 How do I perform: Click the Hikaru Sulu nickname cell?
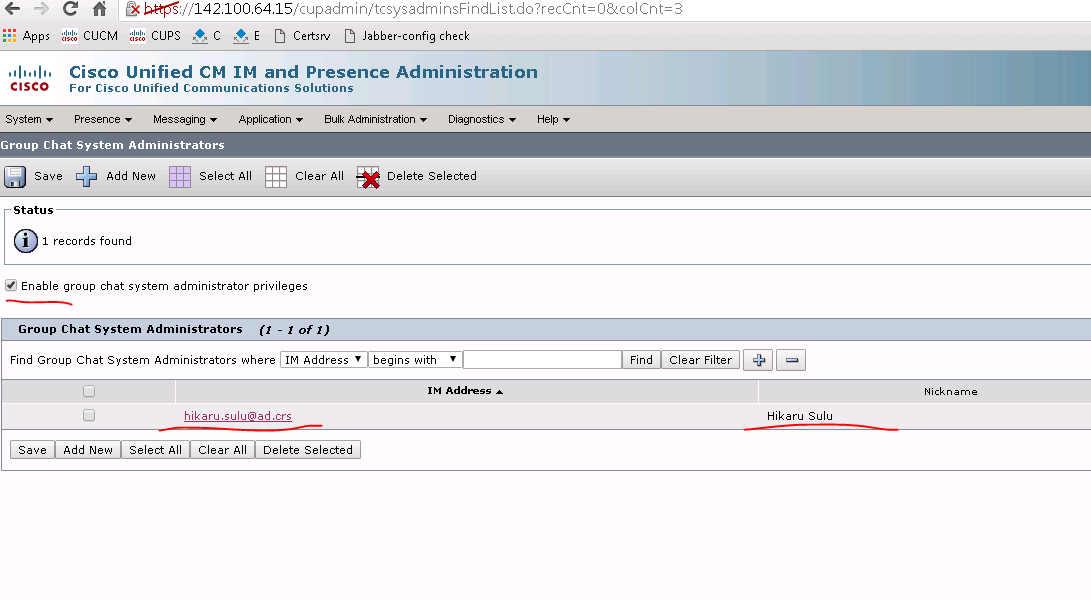pos(799,416)
